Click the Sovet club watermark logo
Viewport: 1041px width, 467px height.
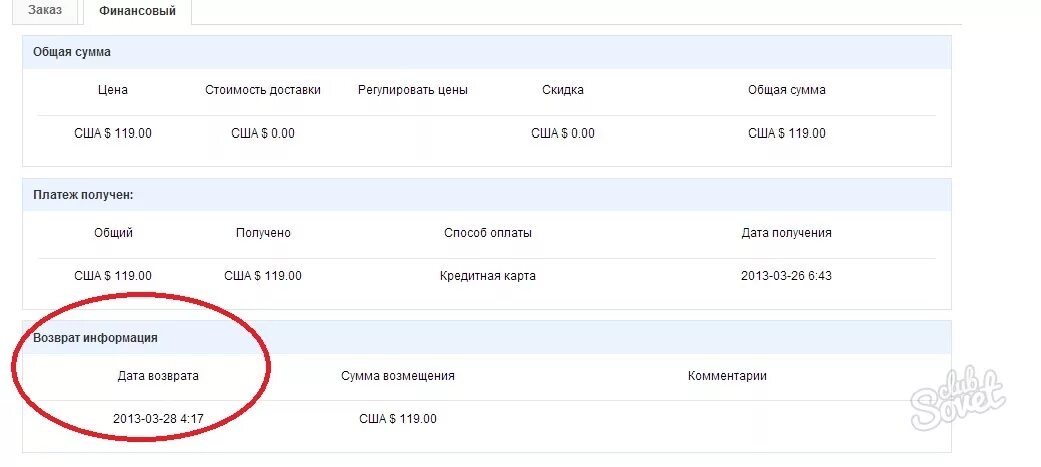[957, 396]
